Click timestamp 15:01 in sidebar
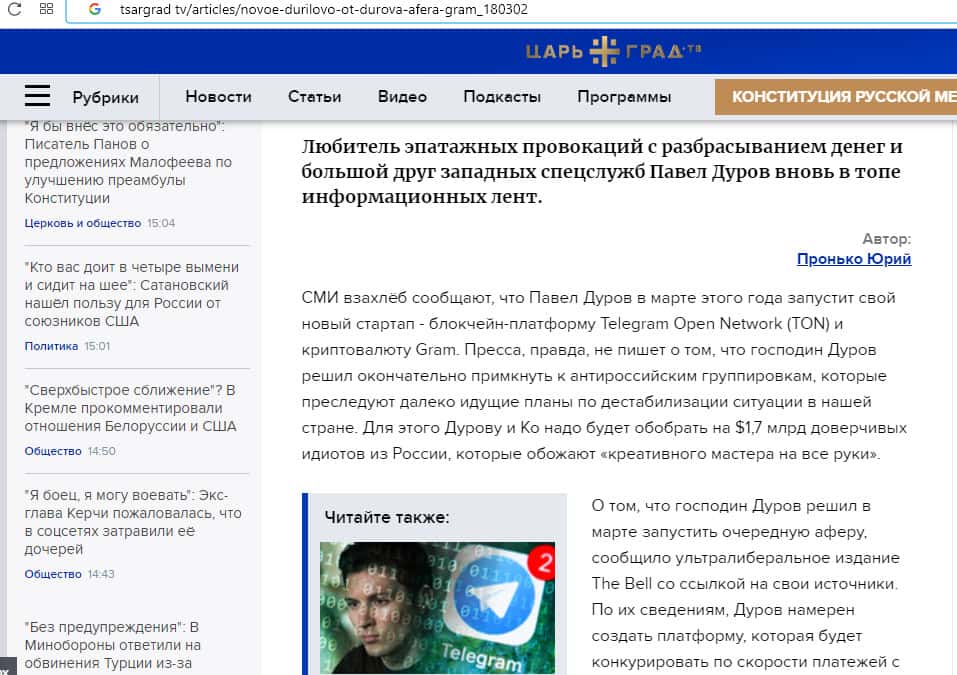This screenshot has width=957, height=675. (x=98, y=346)
